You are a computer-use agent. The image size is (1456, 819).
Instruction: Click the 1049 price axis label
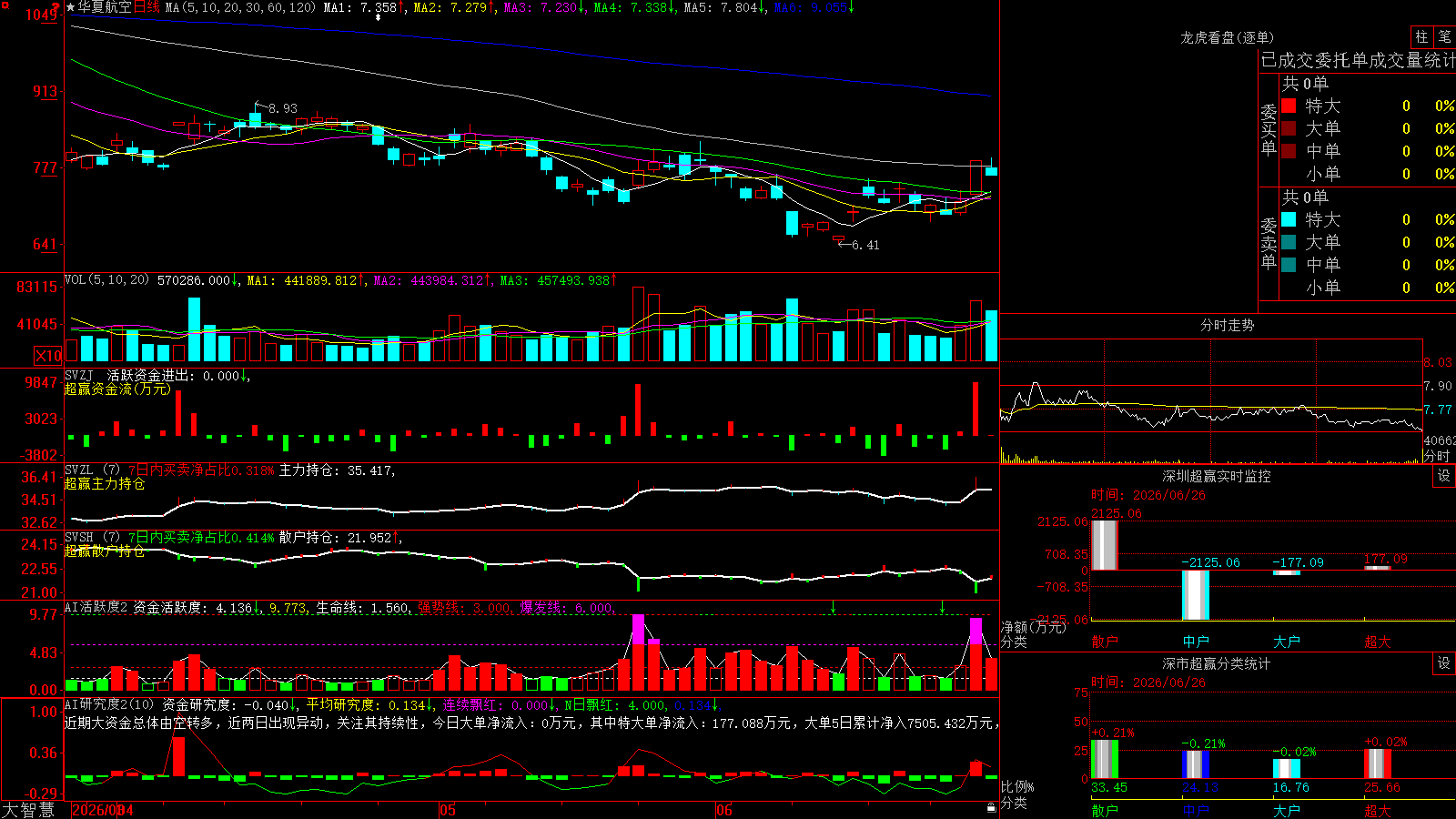tap(44, 15)
